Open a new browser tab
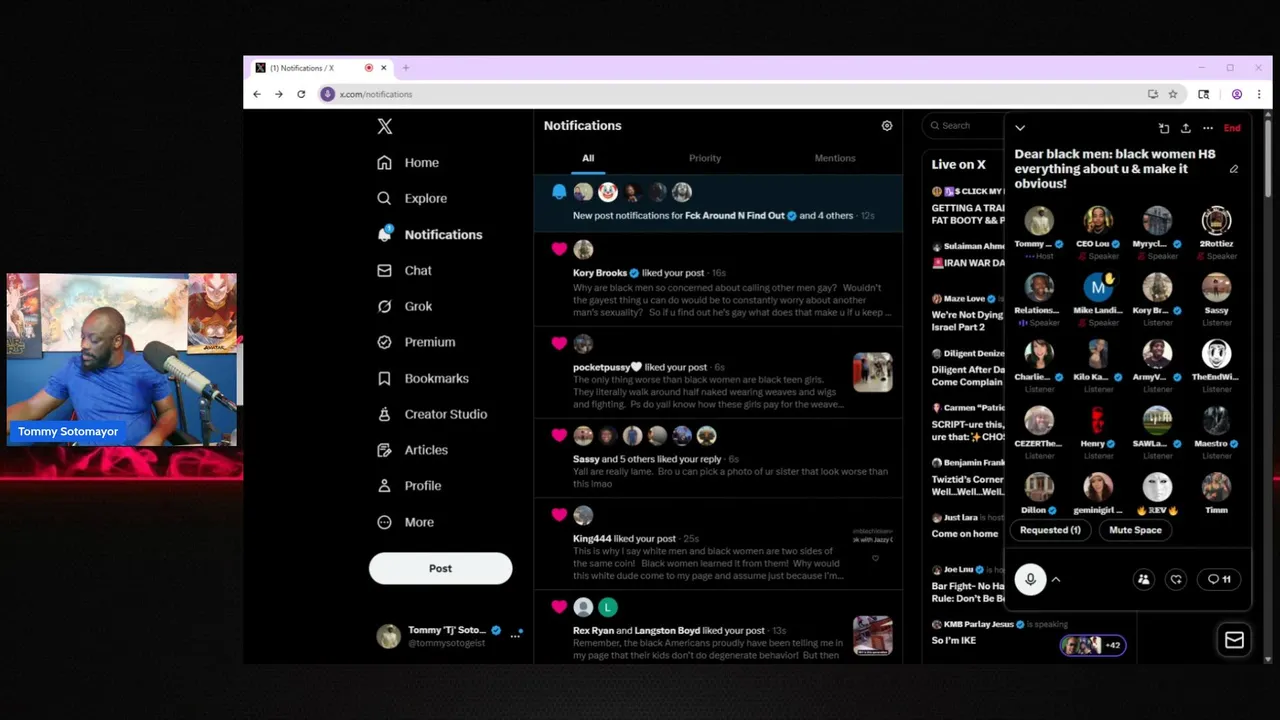The image size is (1280, 720). pos(406,68)
